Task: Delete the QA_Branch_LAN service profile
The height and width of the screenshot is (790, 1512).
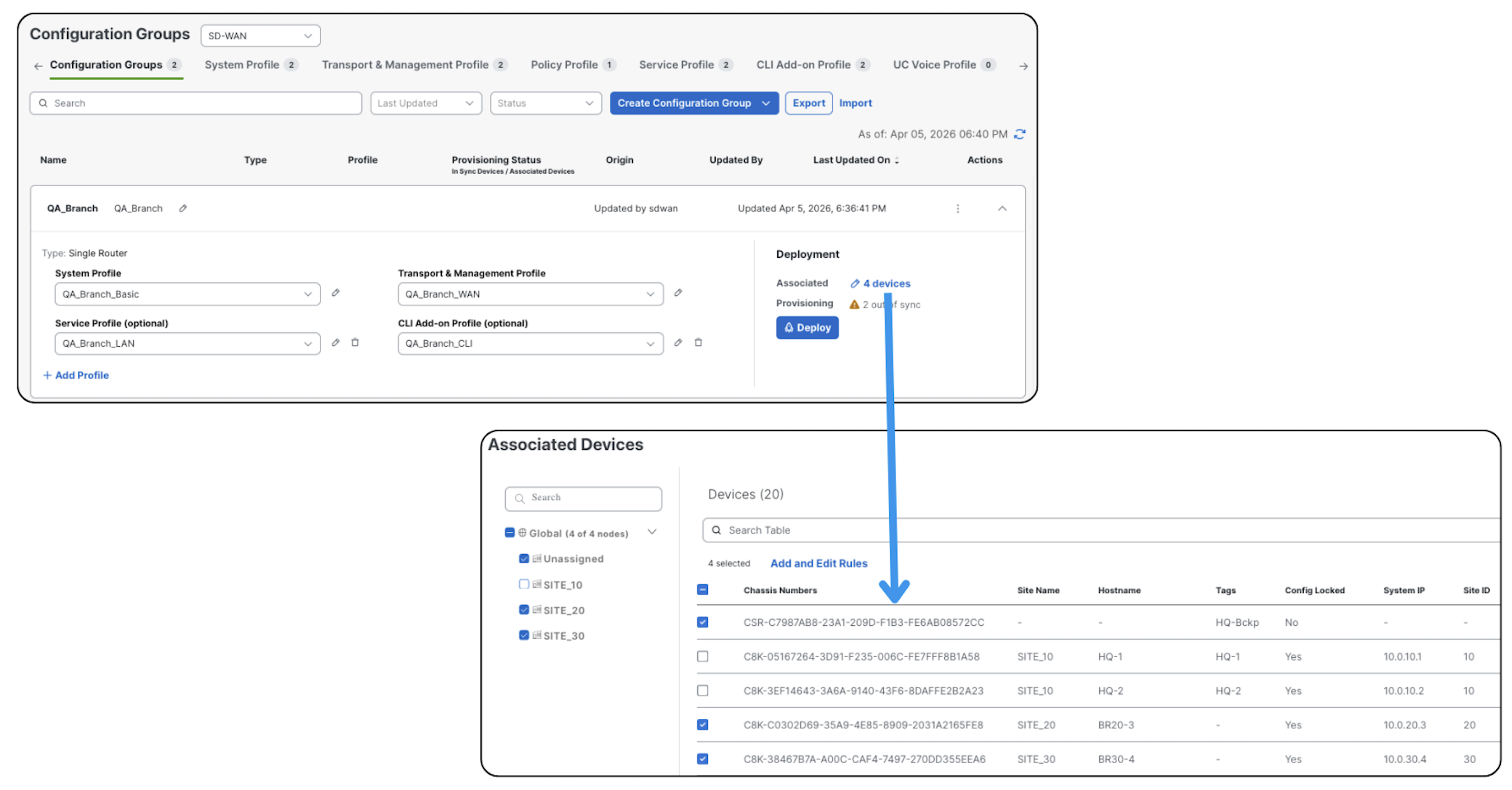Action: point(355,342)
